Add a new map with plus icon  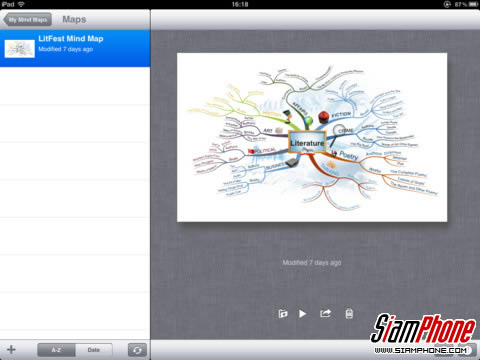click(x=11, y=349)
